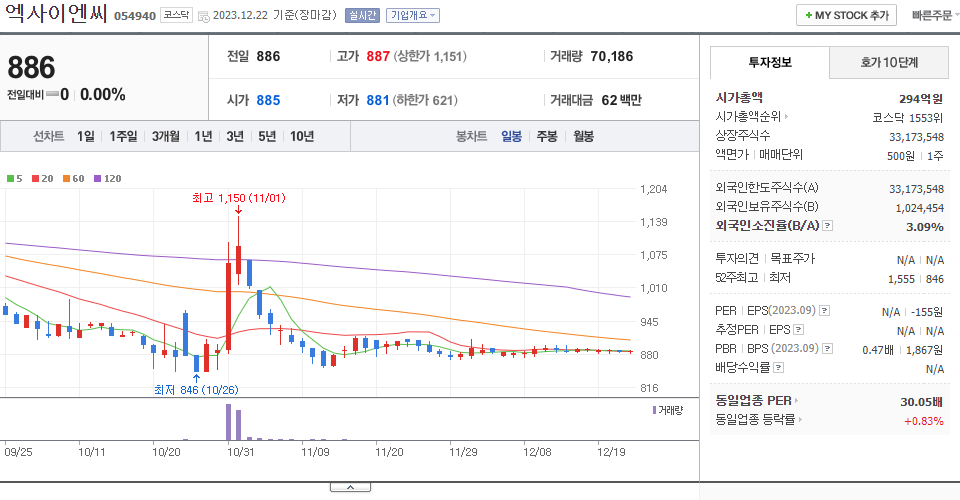Click the 30.05배 sector PER value
Image resolution: width=960 pixels, height=500 pixels.
[921, 402]
